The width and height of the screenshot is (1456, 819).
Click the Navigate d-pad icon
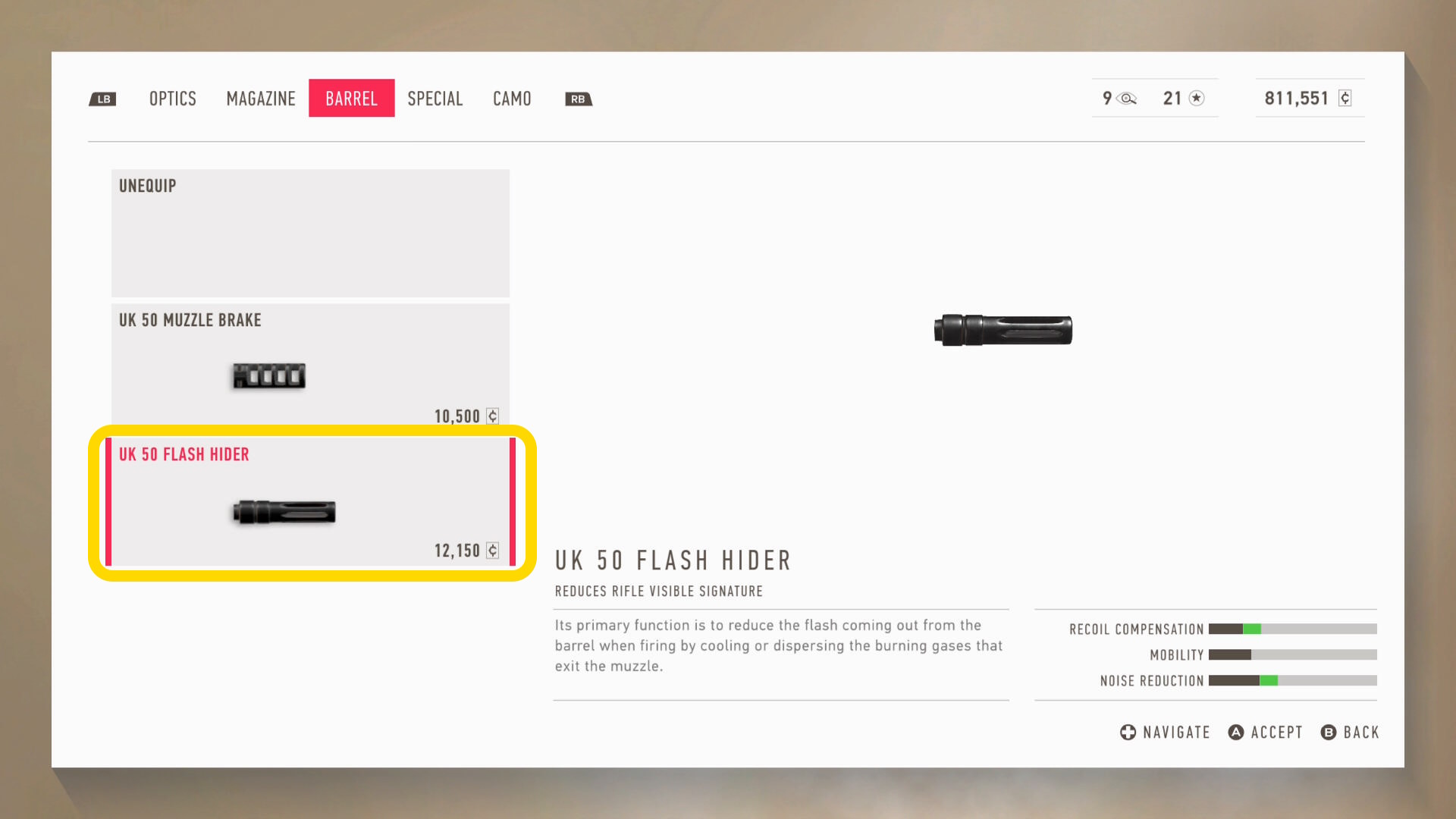(1128, 732)
